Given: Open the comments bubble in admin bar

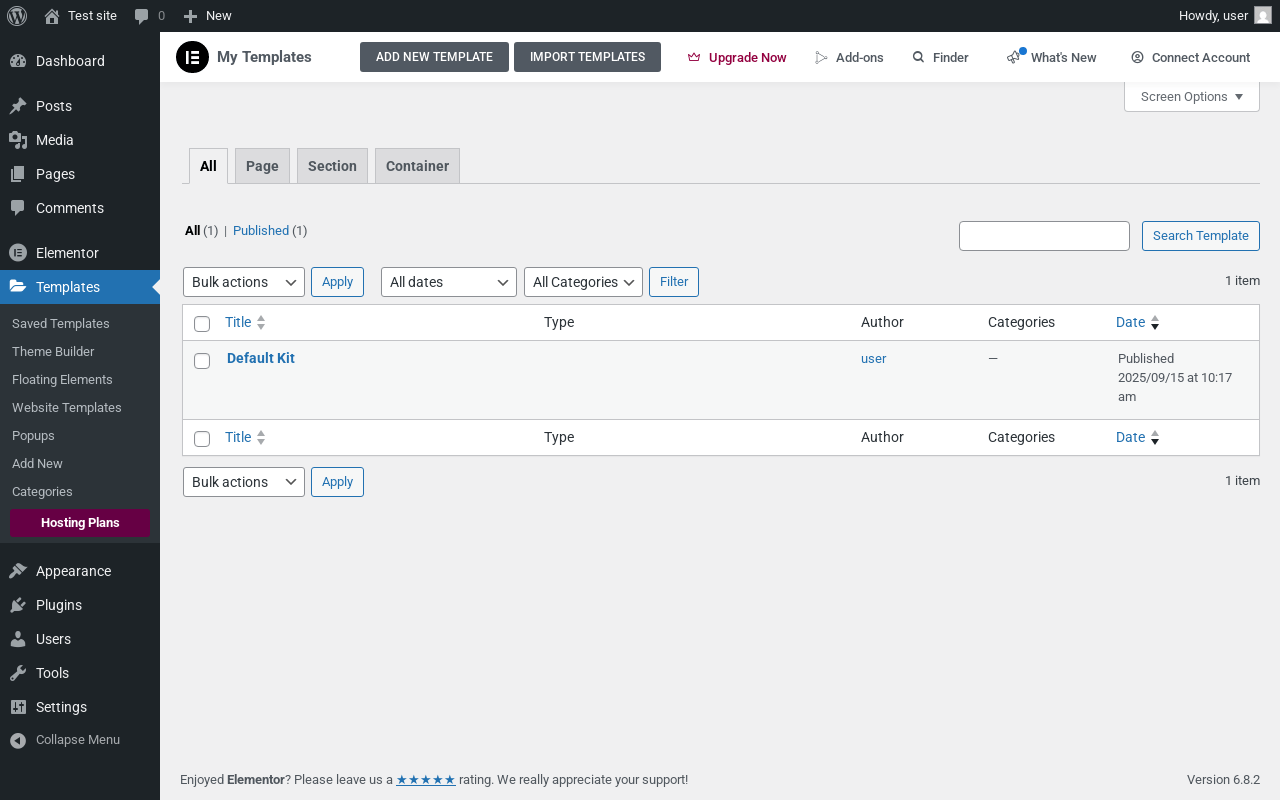Looking at the screenshot, I should 142,16.
